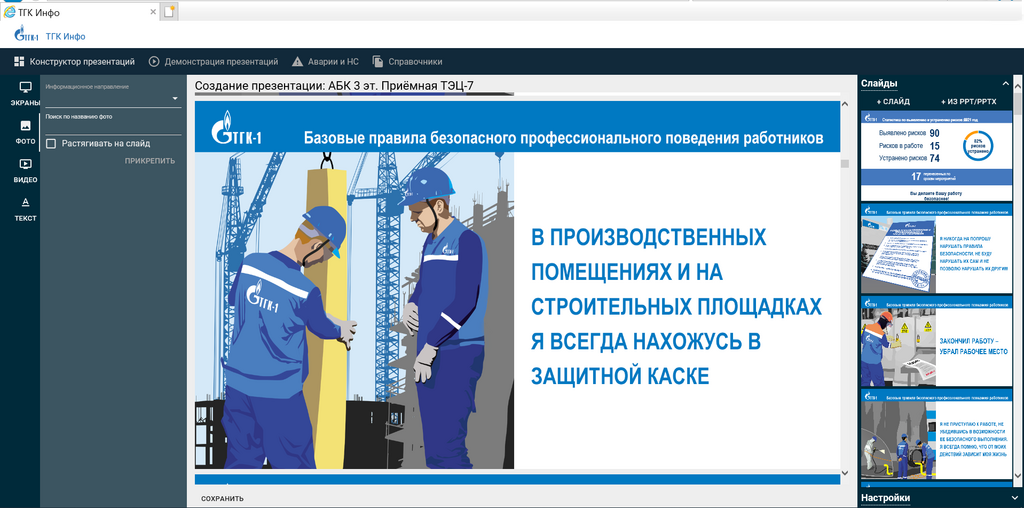Screen dimensions: 1024x508
Task: Click the slide heading Базовые правила text
Action: click(x=563, y=138)
